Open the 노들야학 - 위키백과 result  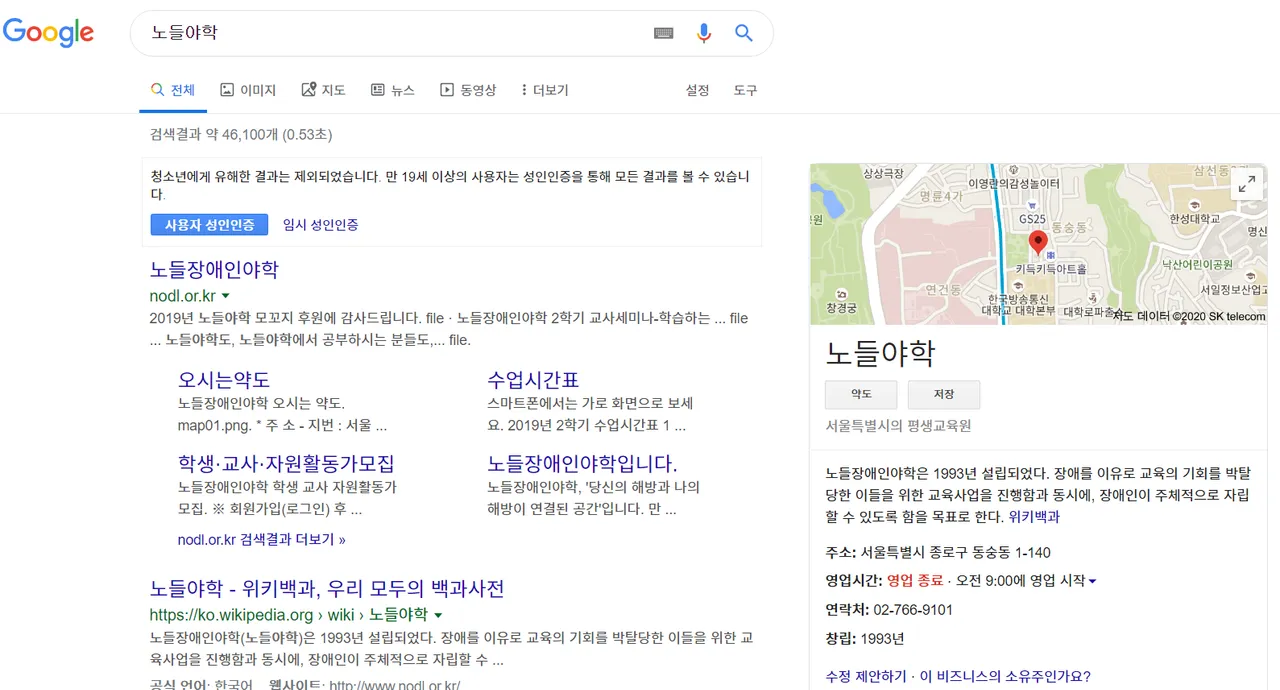pos(327,588)
